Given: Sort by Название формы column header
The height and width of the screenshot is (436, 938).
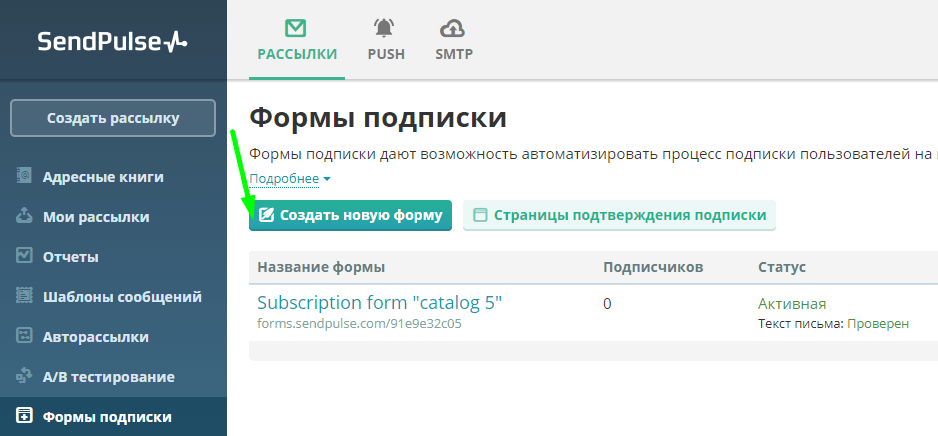Looking at the screenshot, I should click(321, 267).
